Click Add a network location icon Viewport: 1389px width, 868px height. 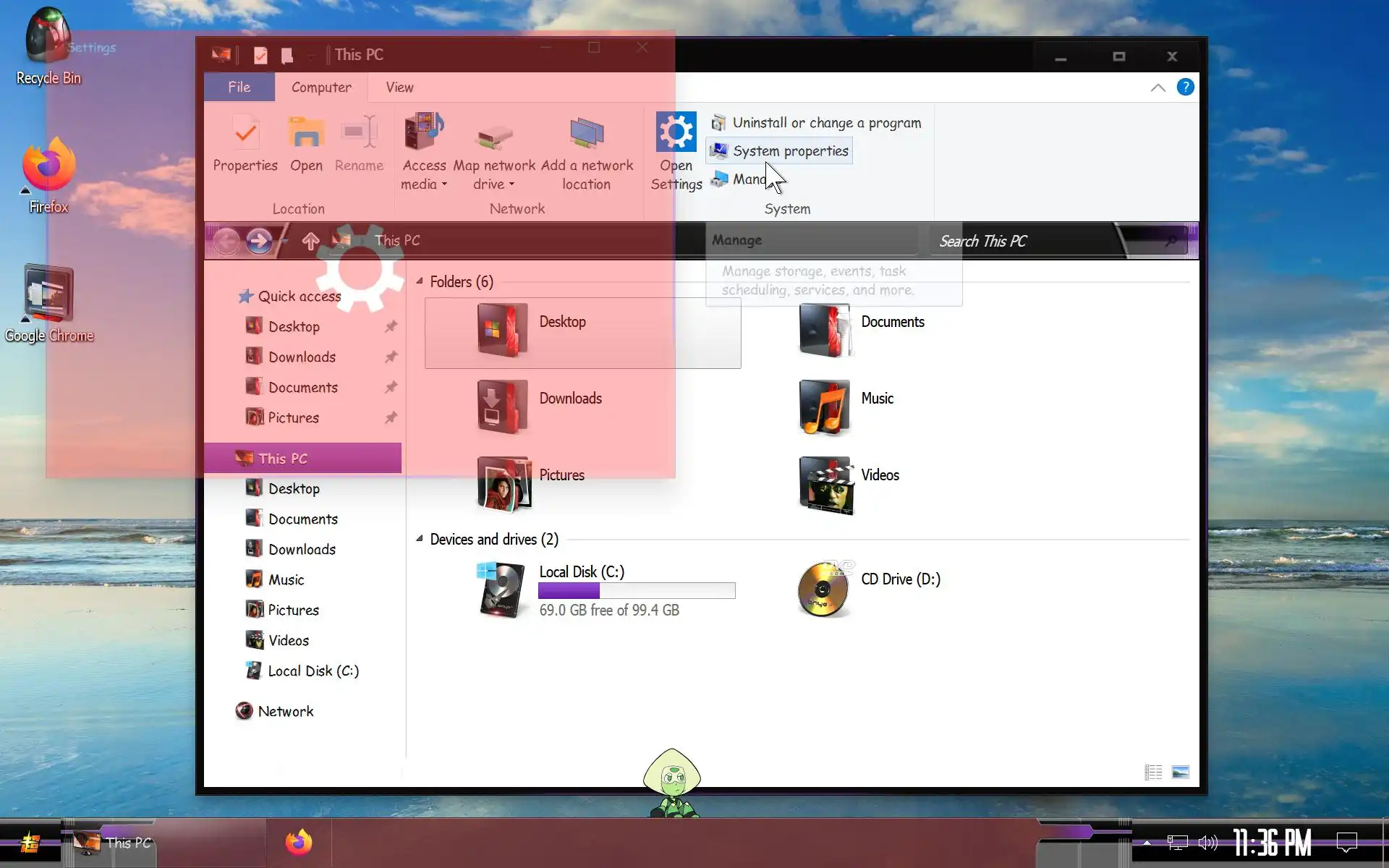point(587,134)
